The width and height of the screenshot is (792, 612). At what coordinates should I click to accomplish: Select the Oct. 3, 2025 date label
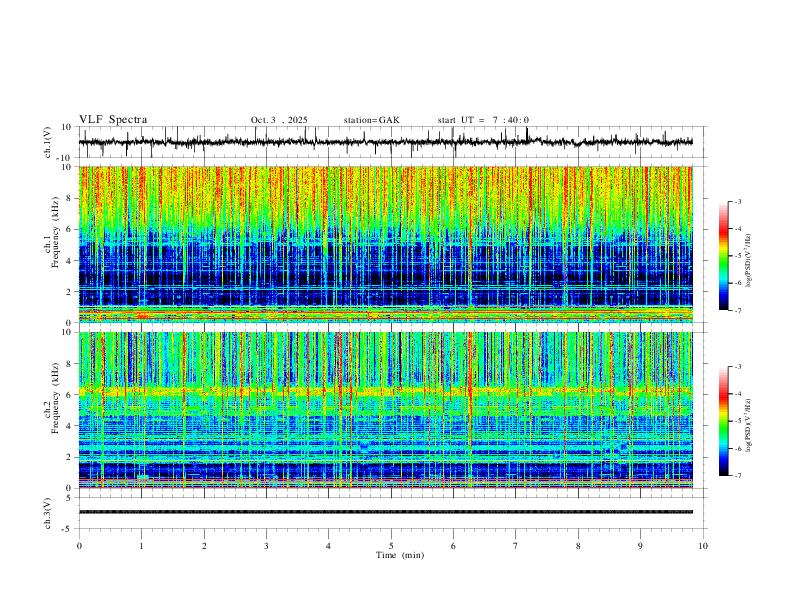(279, 120)
